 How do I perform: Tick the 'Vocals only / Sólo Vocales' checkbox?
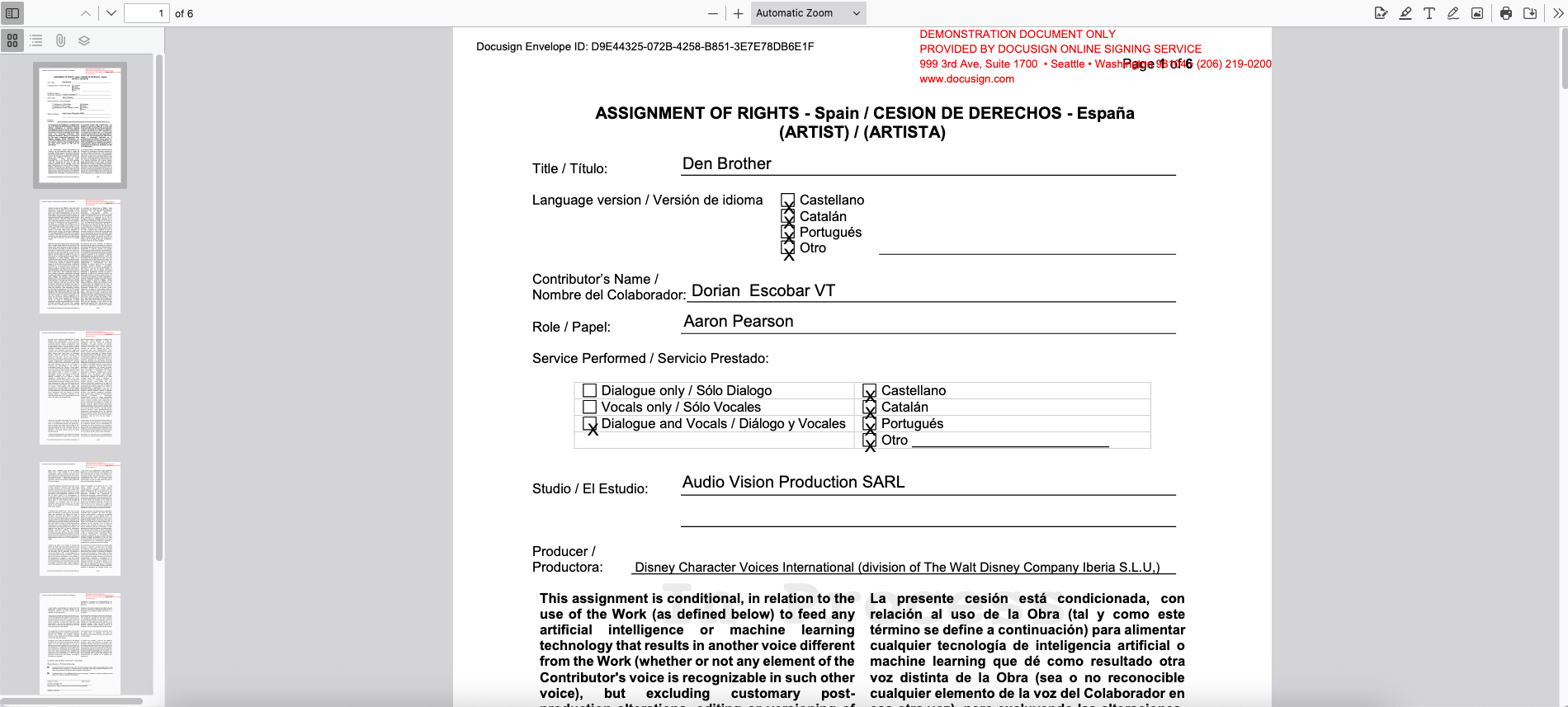pyautogui.click(x=589, y=407)
